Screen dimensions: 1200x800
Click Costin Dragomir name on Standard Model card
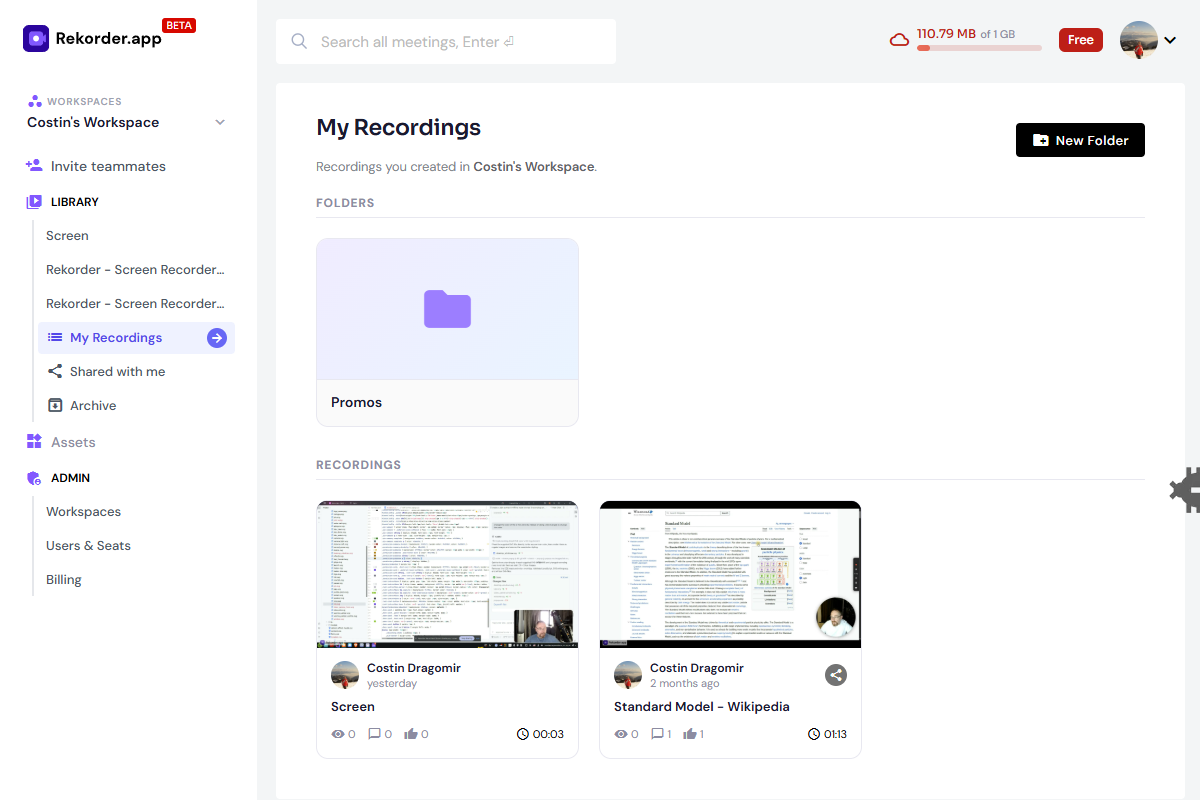point(697,668)
